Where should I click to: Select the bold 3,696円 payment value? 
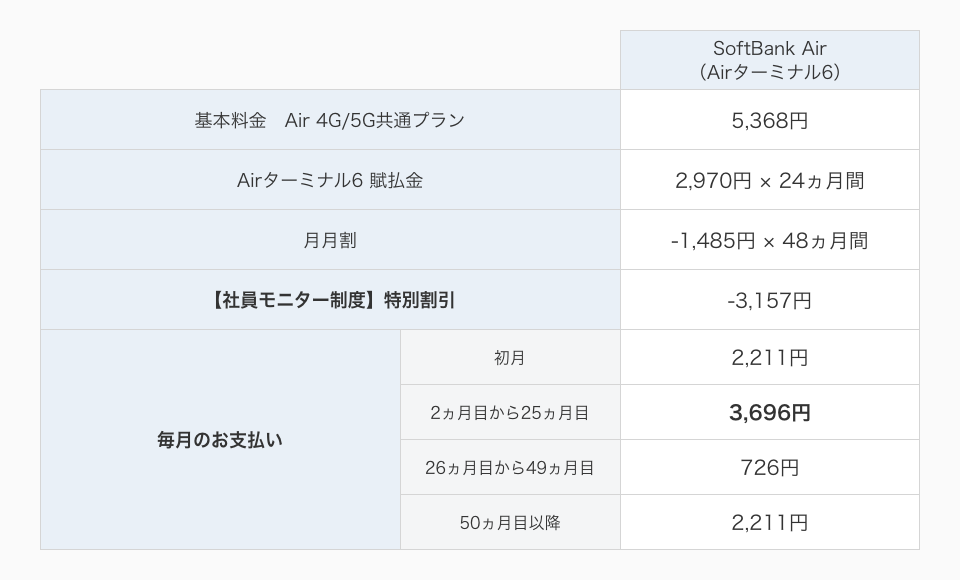(769, 412)
